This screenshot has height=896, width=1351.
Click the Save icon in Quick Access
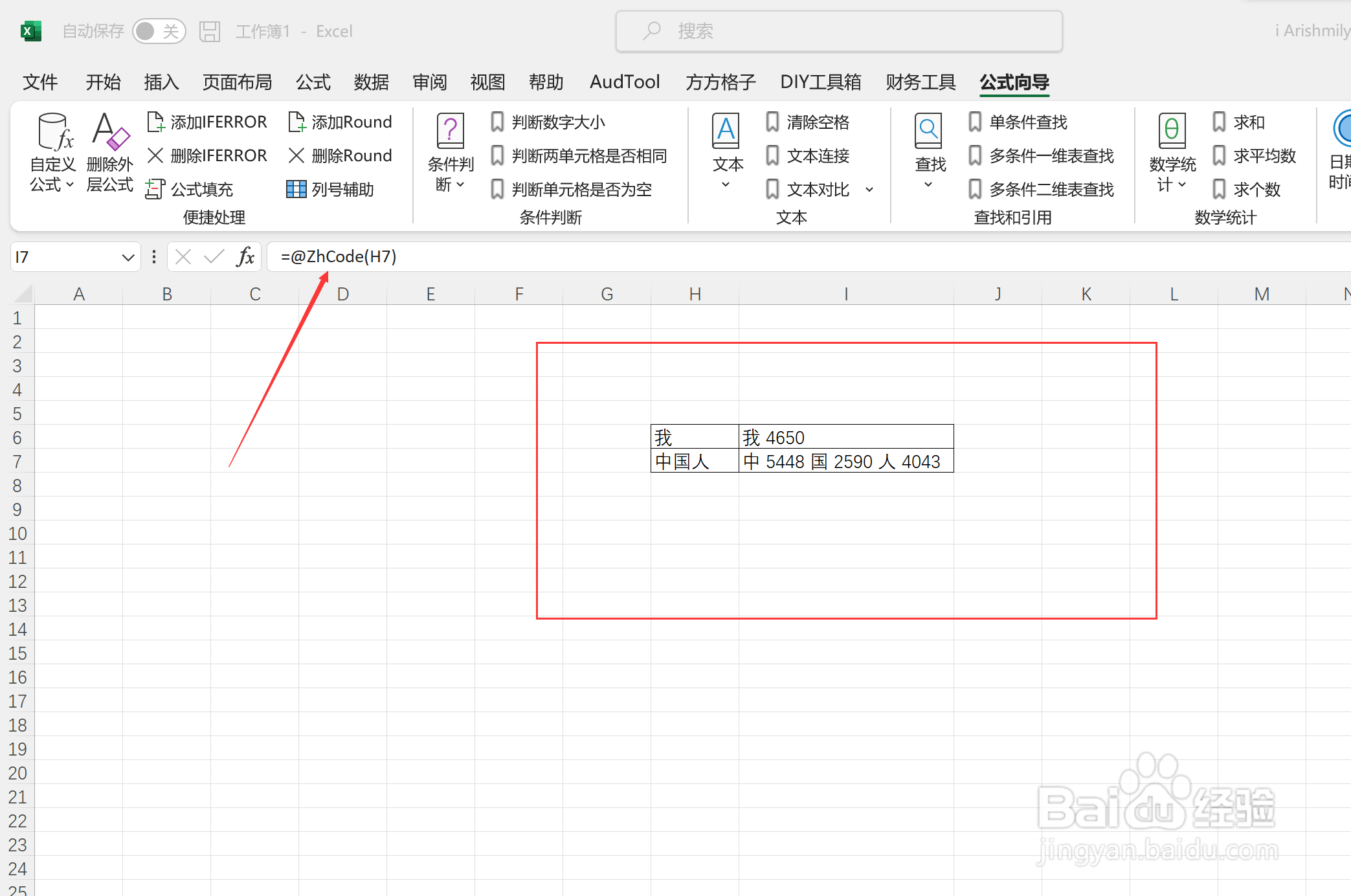[210, 30]
